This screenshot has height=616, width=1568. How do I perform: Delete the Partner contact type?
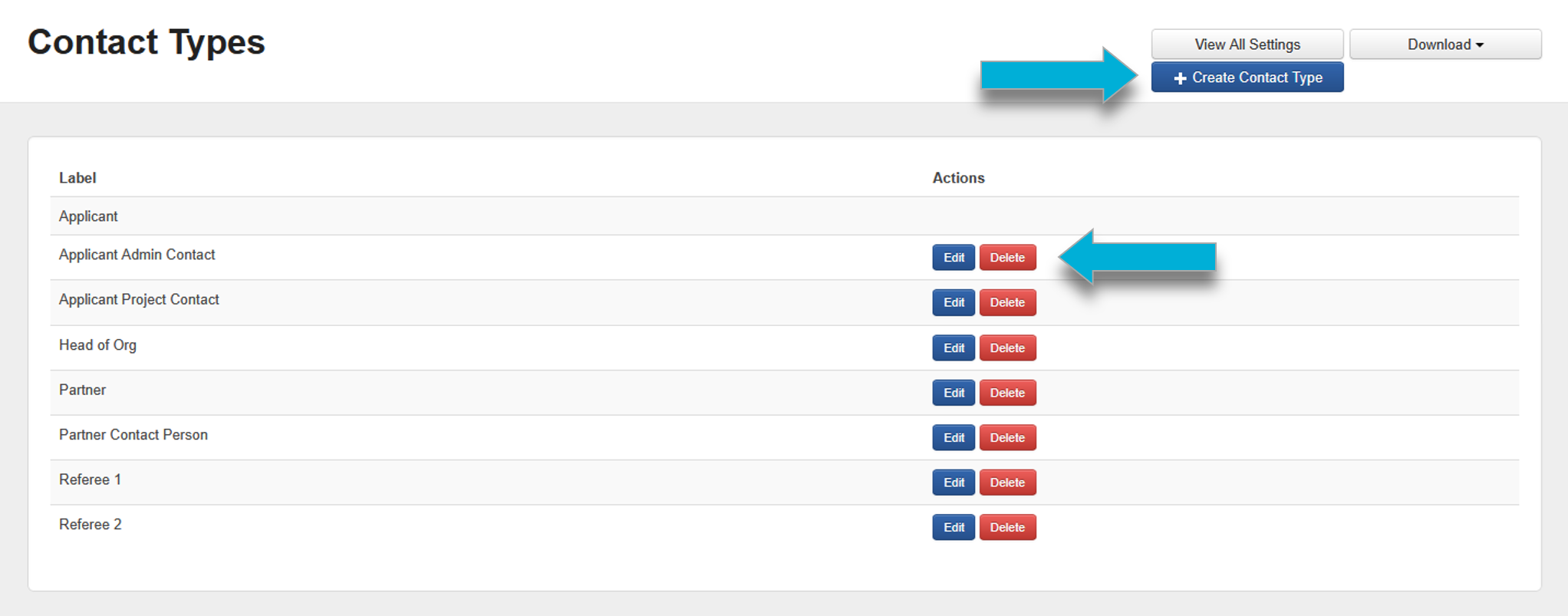coord(1007,393)
